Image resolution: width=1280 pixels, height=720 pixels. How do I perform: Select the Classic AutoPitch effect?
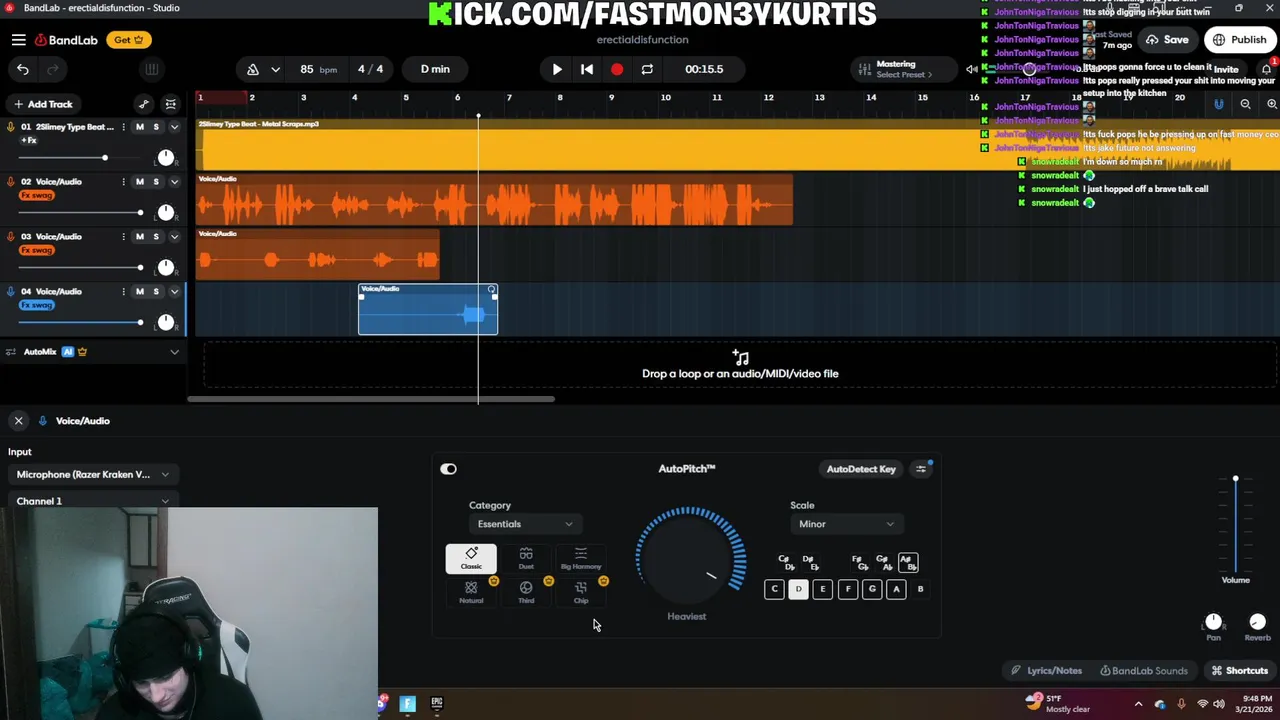(x=471, y=559)
